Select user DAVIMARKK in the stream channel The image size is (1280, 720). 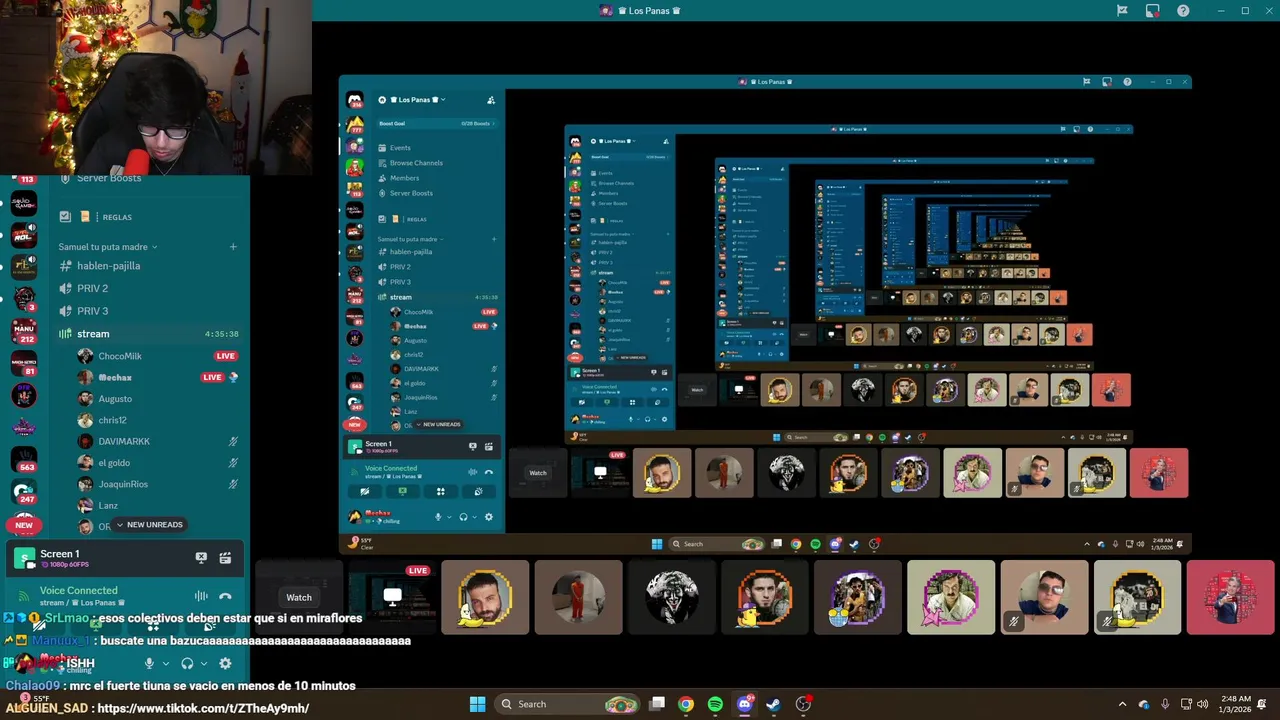click(124, 441)
